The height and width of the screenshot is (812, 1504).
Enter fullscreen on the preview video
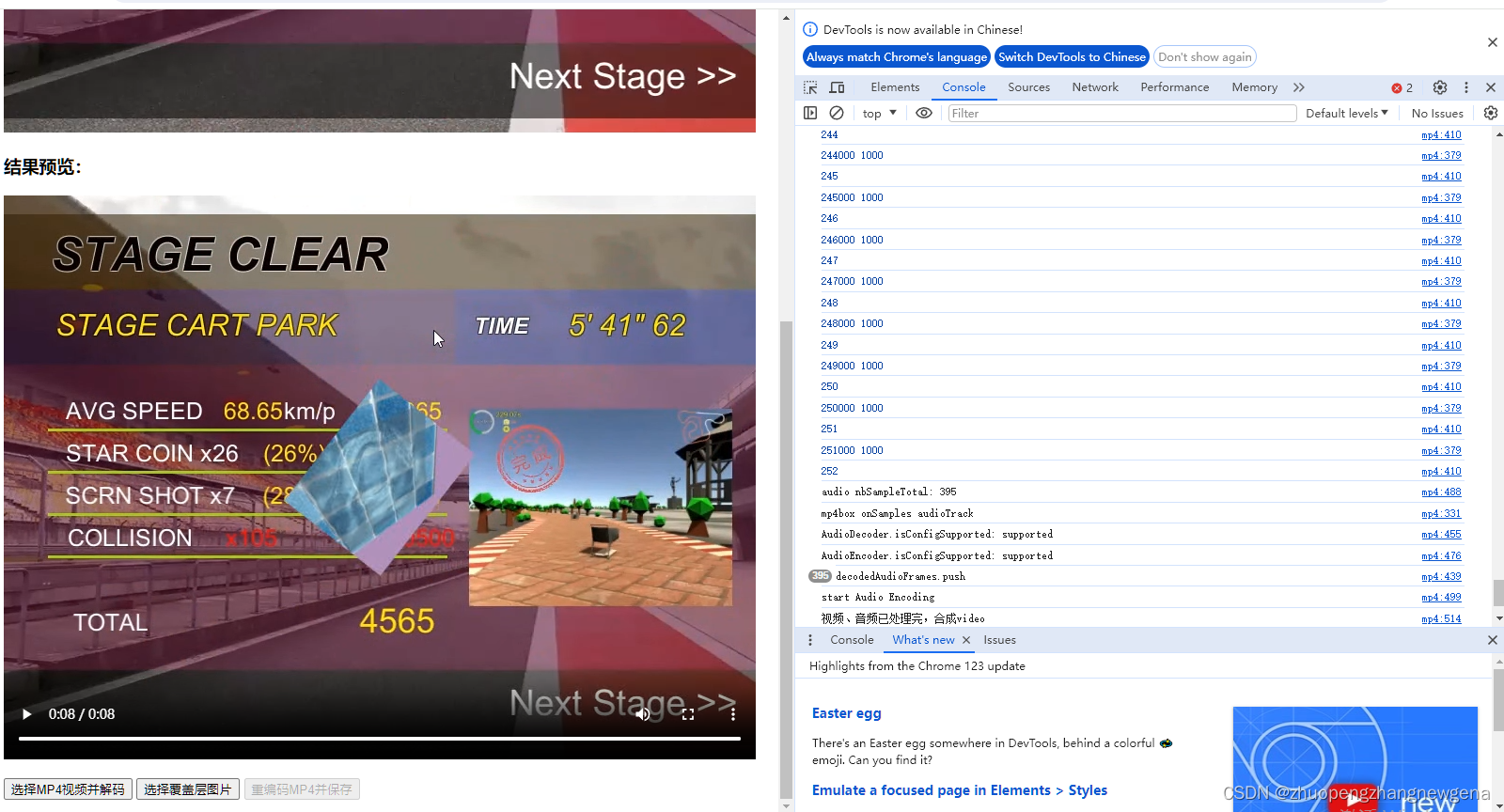688,714
